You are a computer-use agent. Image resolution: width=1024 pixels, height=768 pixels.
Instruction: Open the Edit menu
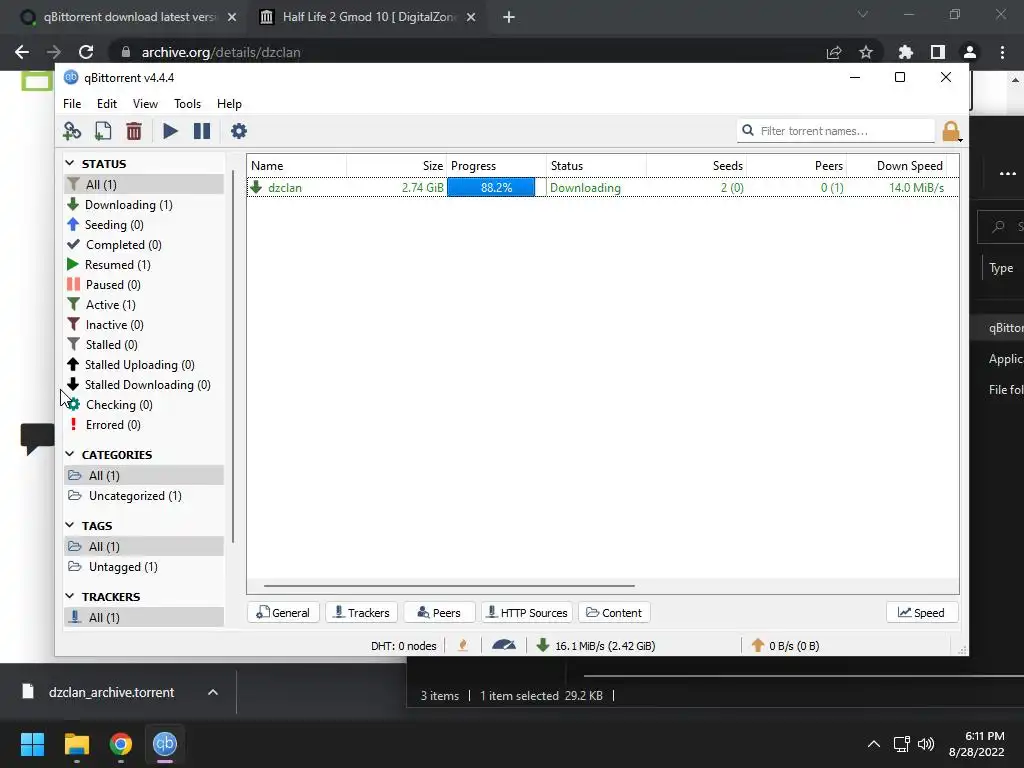point(106,104)
